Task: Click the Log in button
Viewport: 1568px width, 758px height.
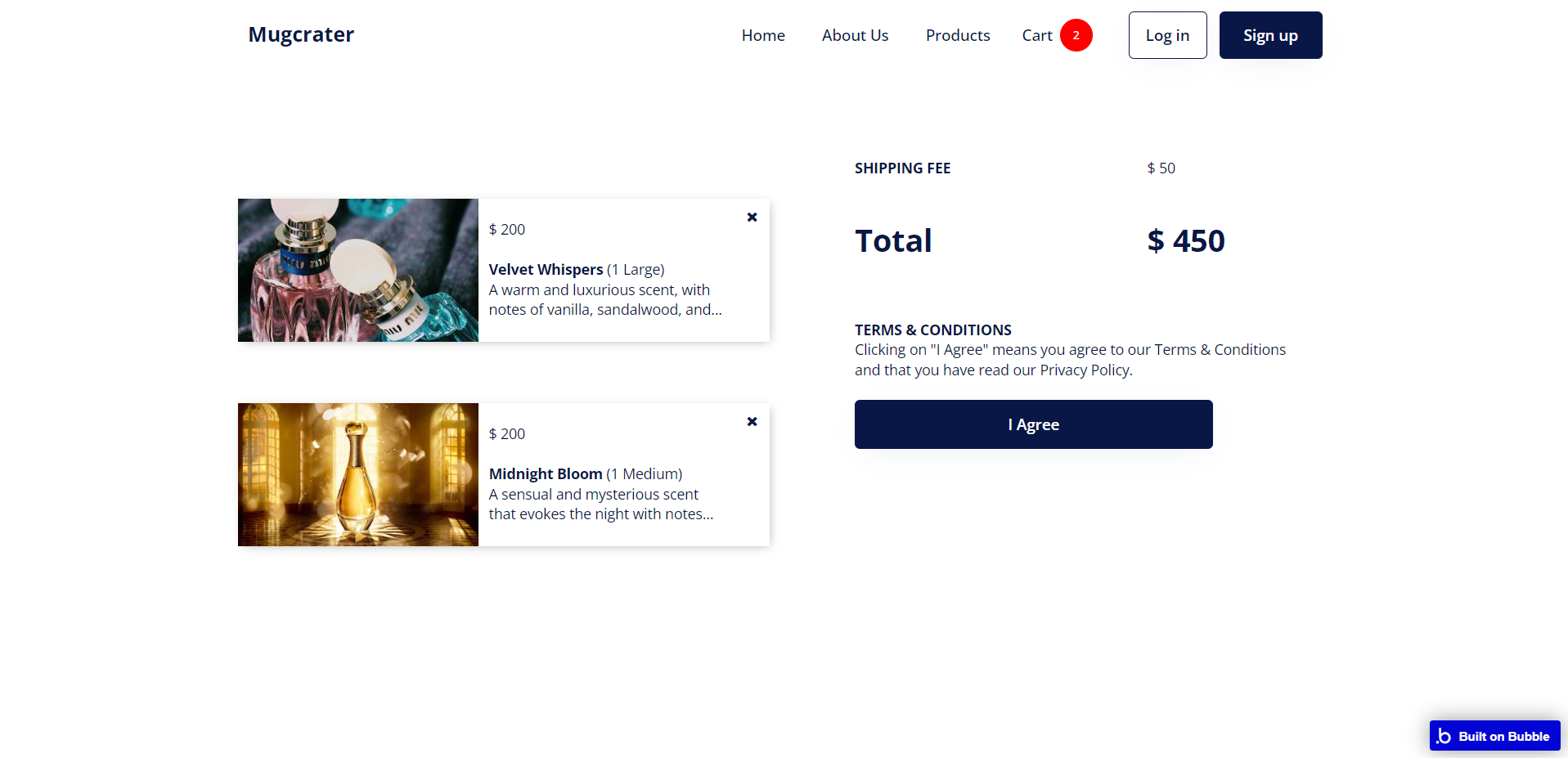Action: click(1167, 35)
